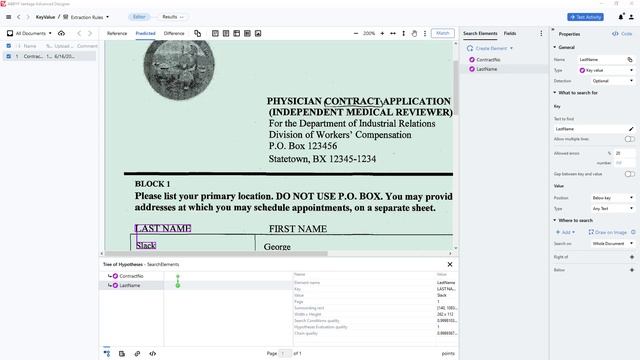
Task: Open Search Elements panel kebab menu
Action: click(x=541, y=33)
